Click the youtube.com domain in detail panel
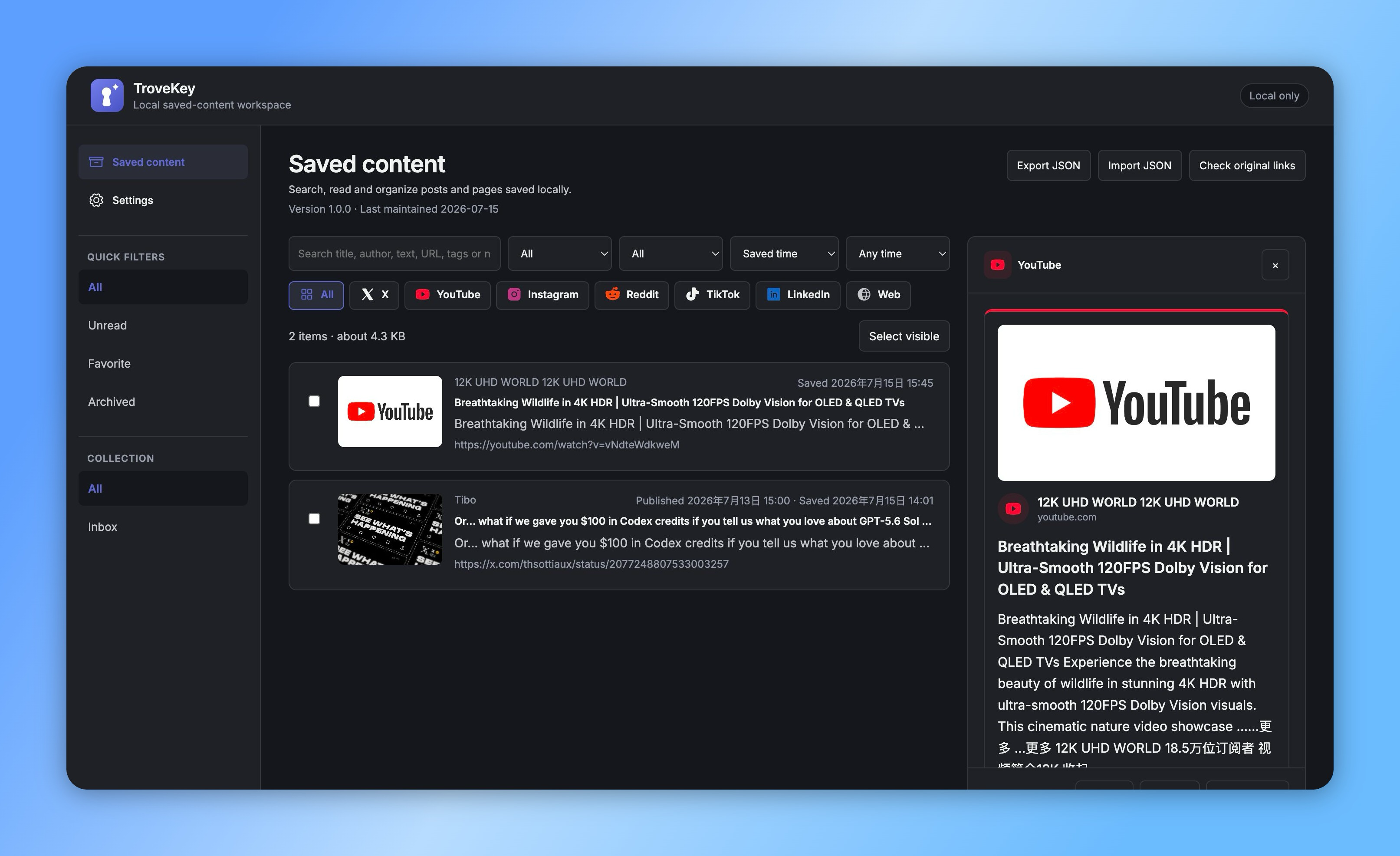The image size is (1400, 856). 1066,517
